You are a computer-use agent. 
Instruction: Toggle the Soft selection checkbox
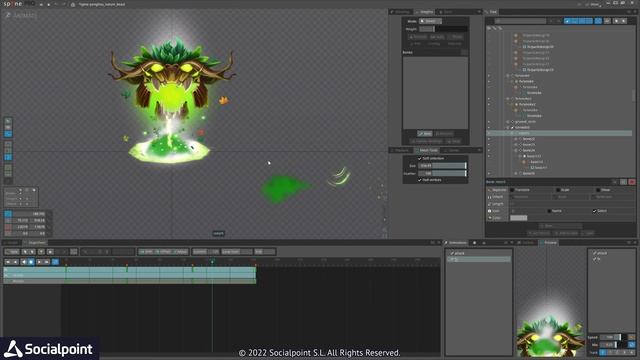420,158
